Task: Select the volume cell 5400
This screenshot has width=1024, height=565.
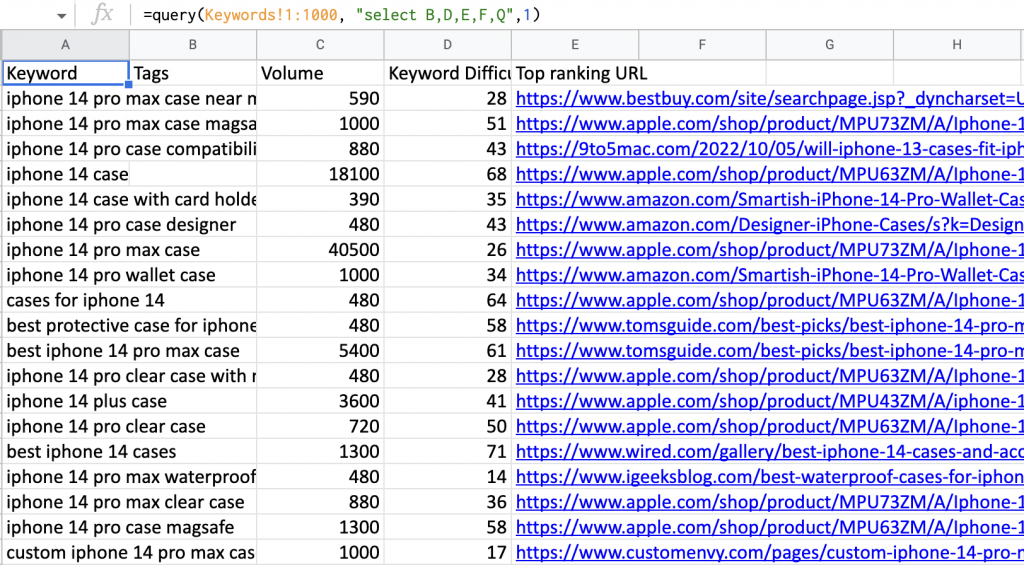Action: click(x=320, y=351)
